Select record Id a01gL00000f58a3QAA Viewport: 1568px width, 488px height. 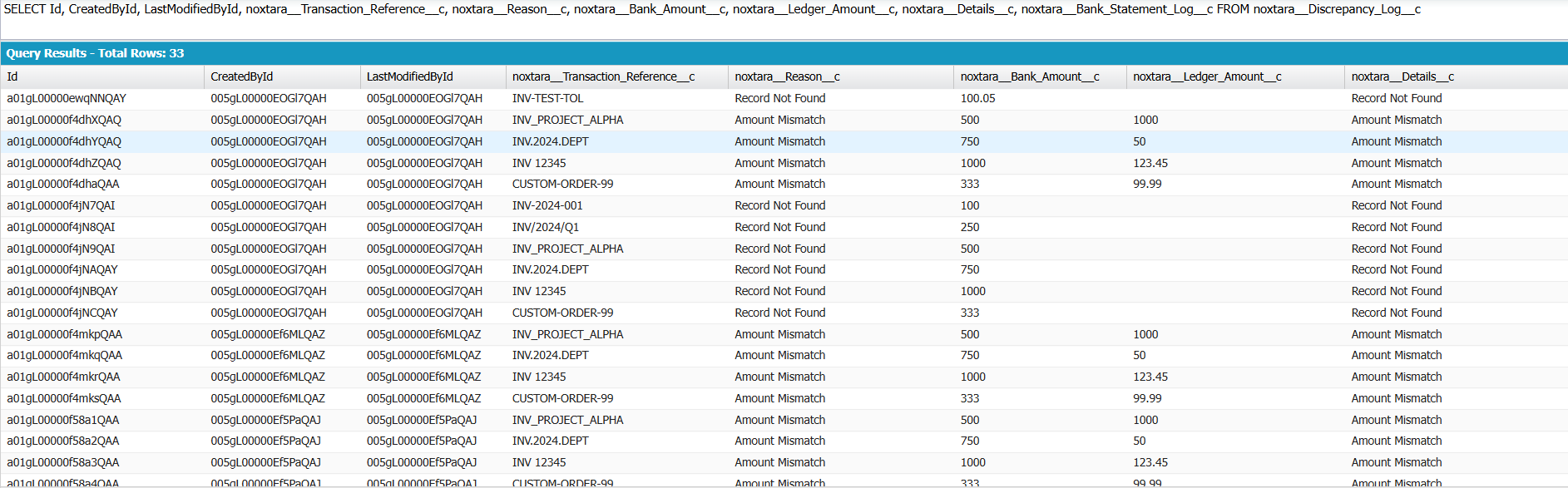pyautogui.click(x=63, y=462)
